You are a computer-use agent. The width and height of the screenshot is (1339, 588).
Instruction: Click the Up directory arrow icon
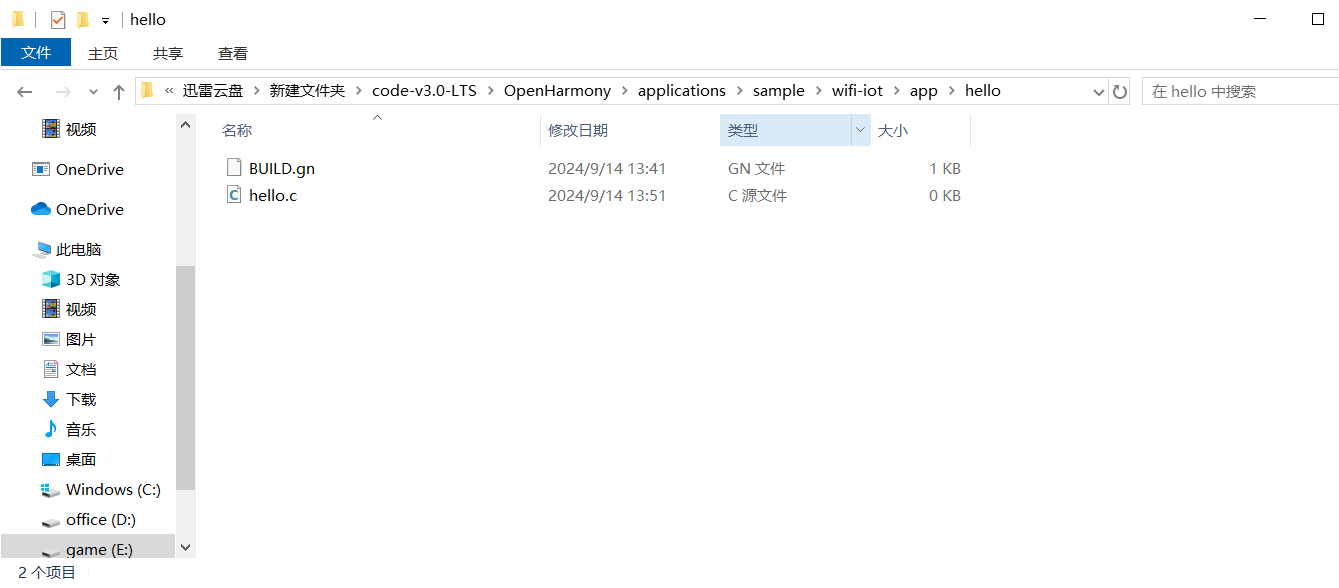(x=119, y=92)
